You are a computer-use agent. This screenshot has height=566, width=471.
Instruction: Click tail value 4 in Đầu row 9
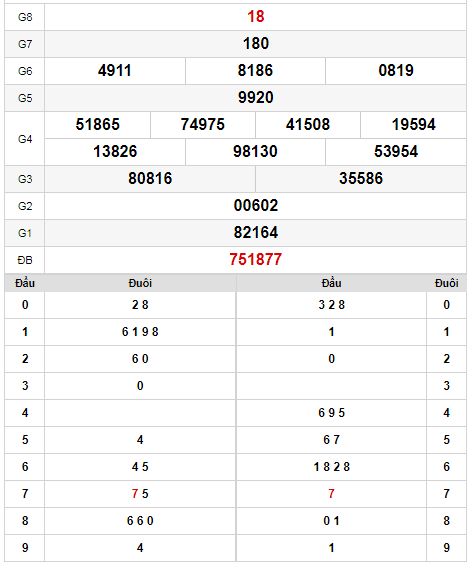coord(140,548)
